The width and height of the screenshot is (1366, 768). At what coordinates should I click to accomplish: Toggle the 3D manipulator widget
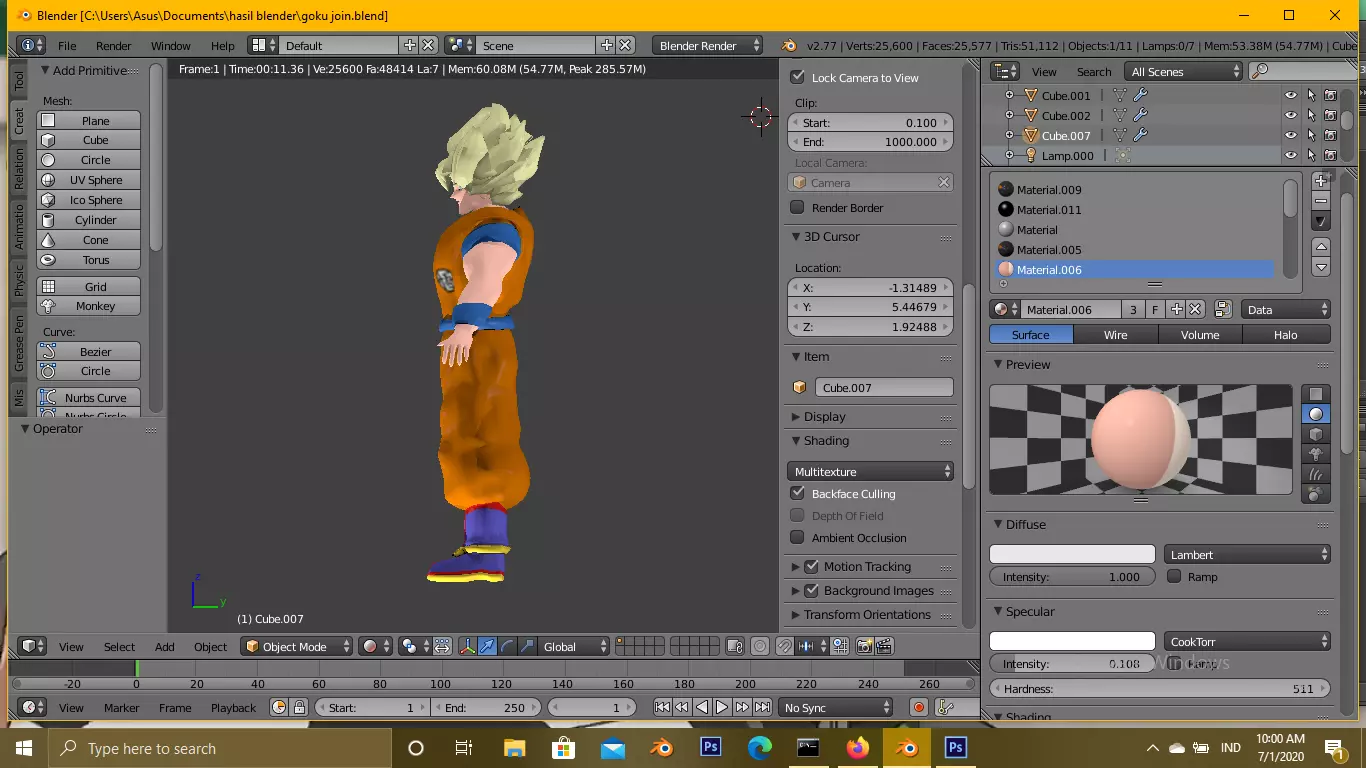click(467, 646)
